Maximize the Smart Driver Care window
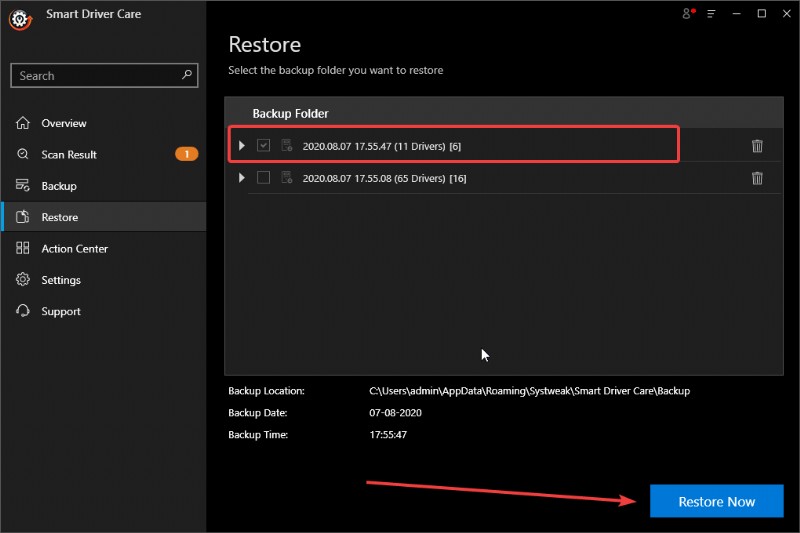The width and height of the screenshot is (800, 533). pos(762,14)
